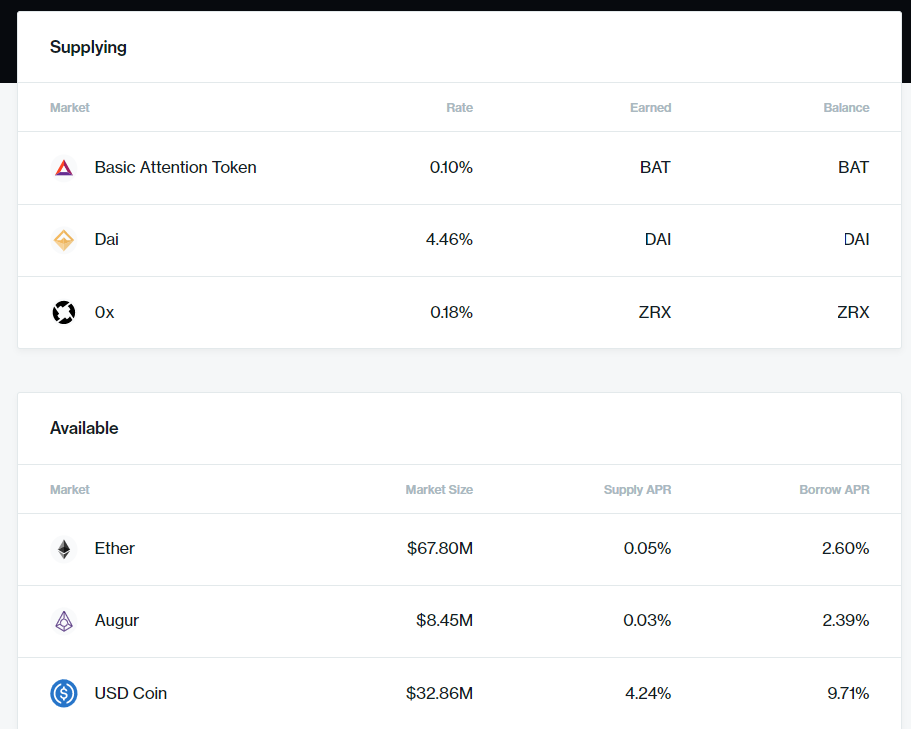Screen dimensions: 911x729
Task: Click ZRX in the Earned column
Action: point(655,313)
